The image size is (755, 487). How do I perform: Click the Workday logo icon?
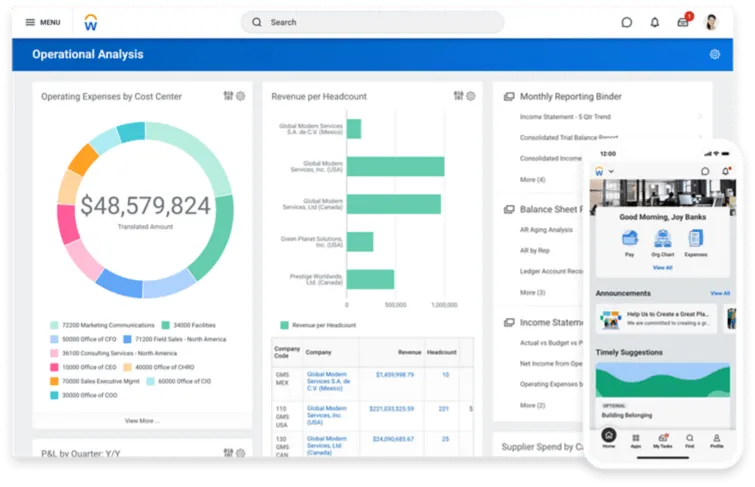[x=91, y=22]
